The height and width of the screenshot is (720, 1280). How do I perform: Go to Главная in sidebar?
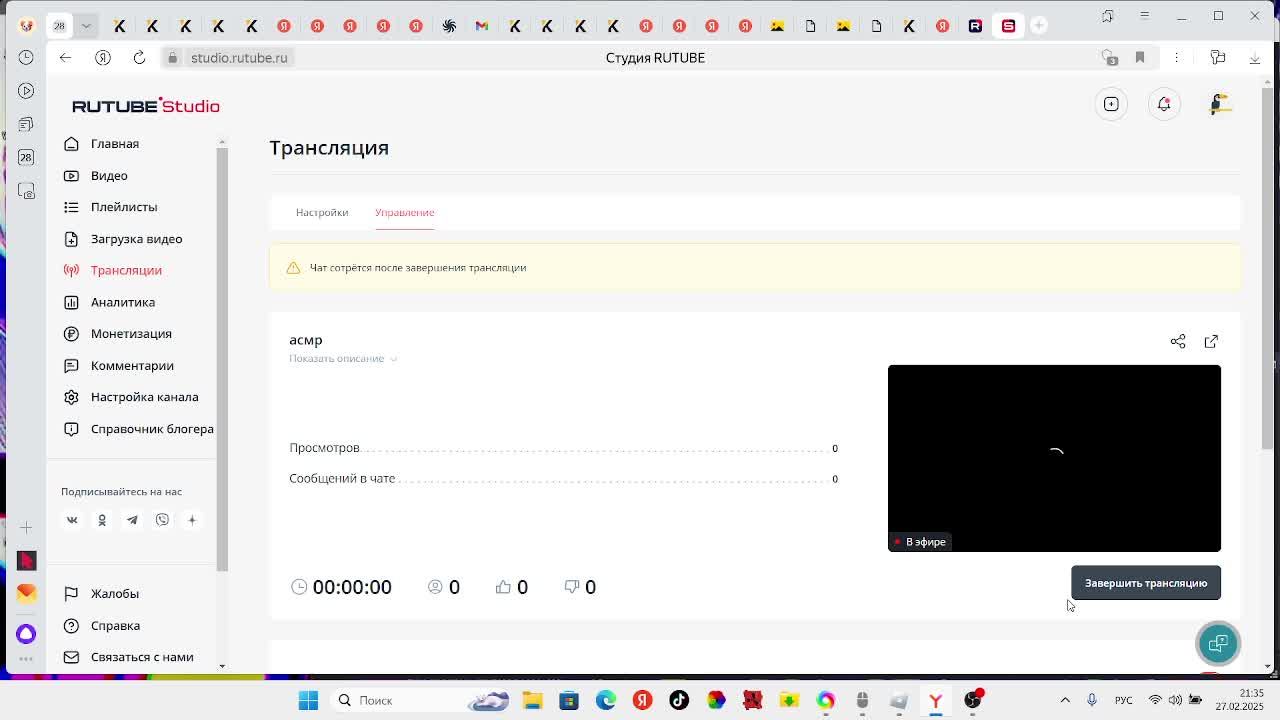pos(101,144)
